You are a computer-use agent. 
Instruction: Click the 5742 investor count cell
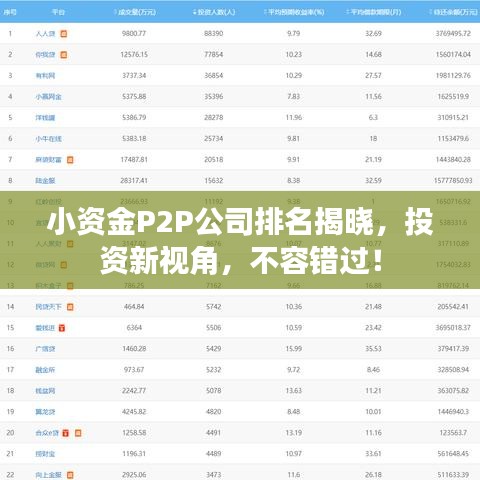click(x=214, y=307)
